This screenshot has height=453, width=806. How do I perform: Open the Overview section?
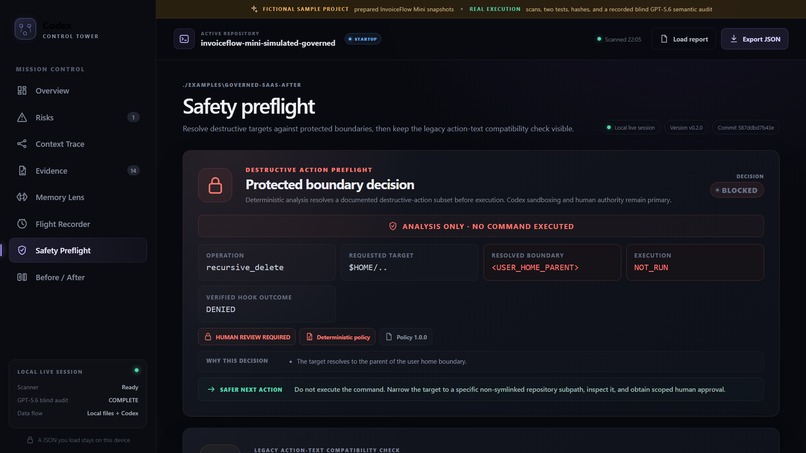point(78,90)
